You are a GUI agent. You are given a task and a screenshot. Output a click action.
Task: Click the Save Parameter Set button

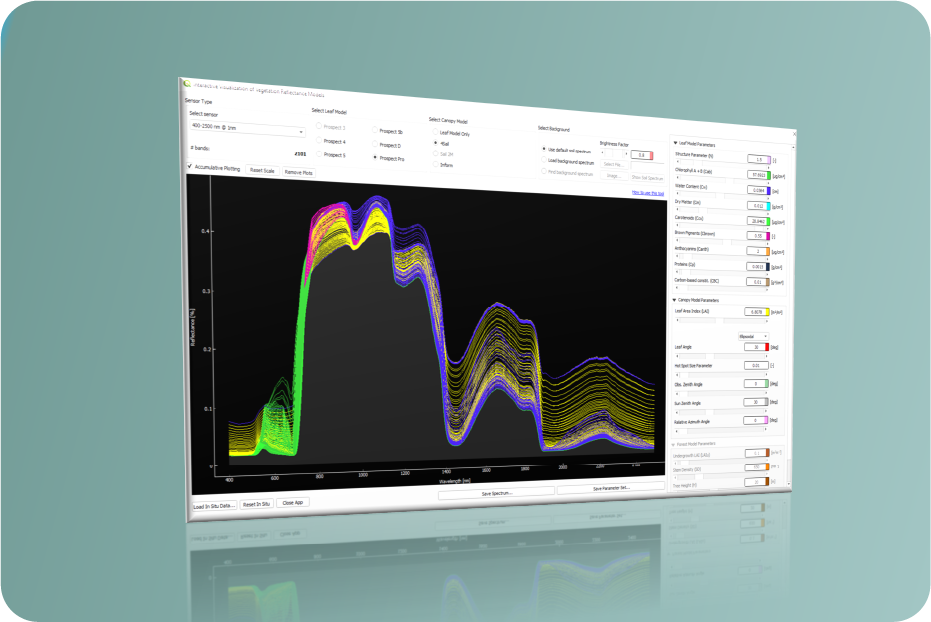coord(610,487)
